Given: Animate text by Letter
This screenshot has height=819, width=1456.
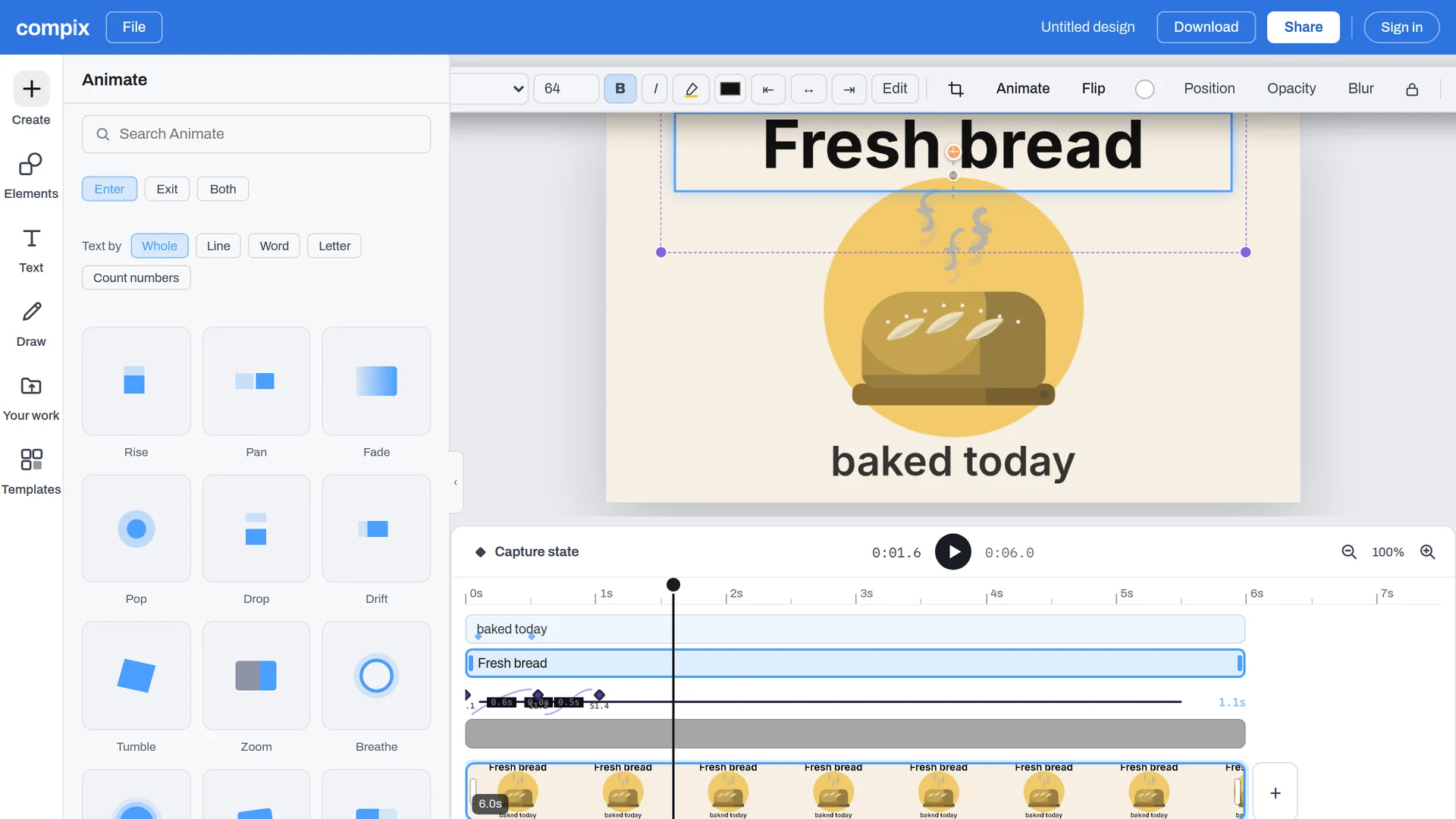Looking at the screenshot, I should 334,246.
